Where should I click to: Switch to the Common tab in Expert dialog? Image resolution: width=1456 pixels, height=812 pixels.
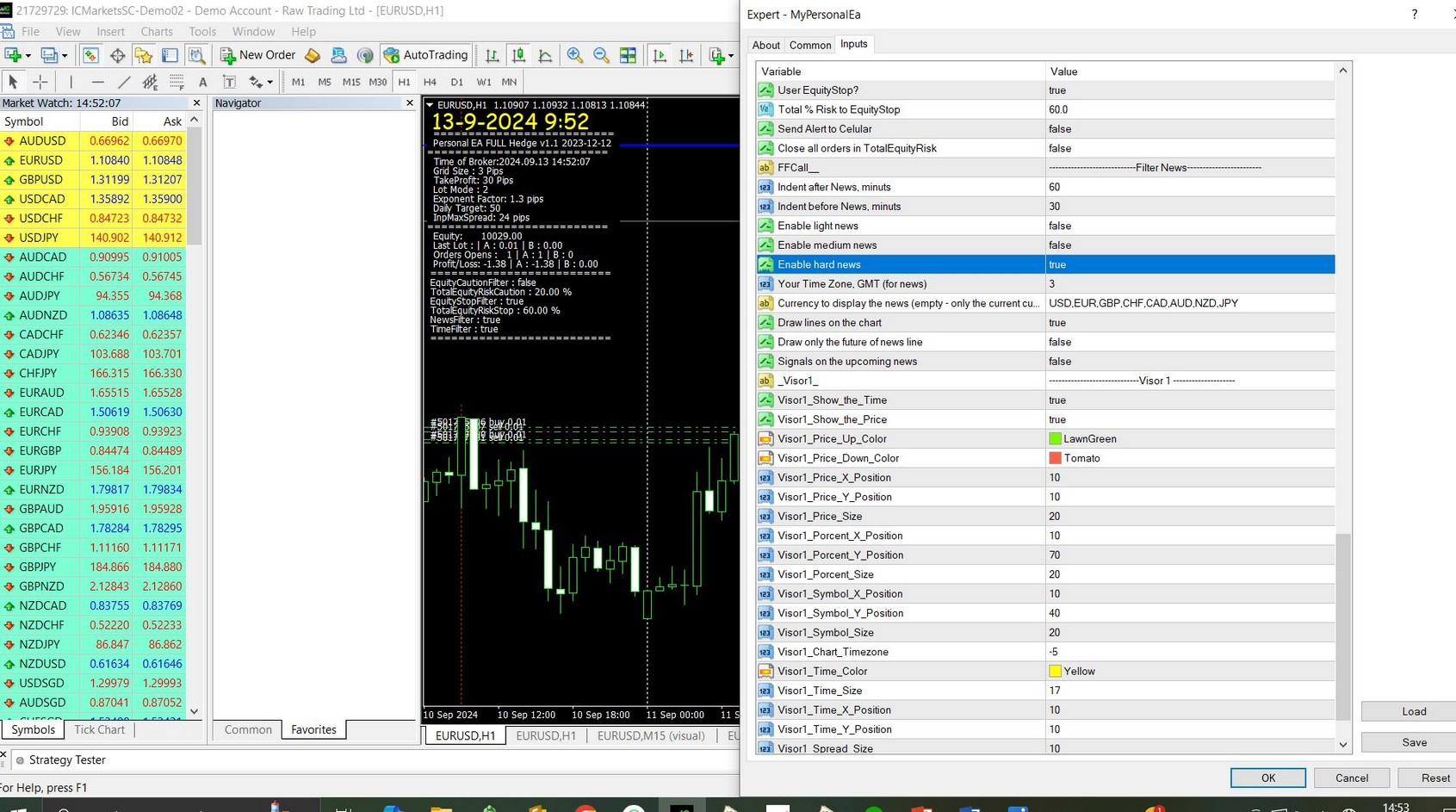click(x=809, y=45)
